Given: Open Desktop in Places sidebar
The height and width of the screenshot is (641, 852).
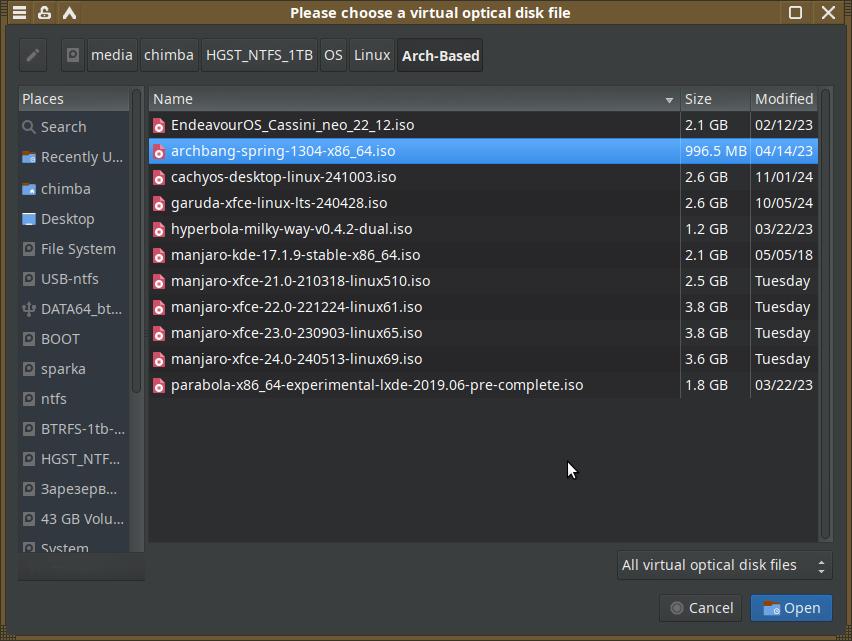Looking at the screenshot, I should [74, 219].
